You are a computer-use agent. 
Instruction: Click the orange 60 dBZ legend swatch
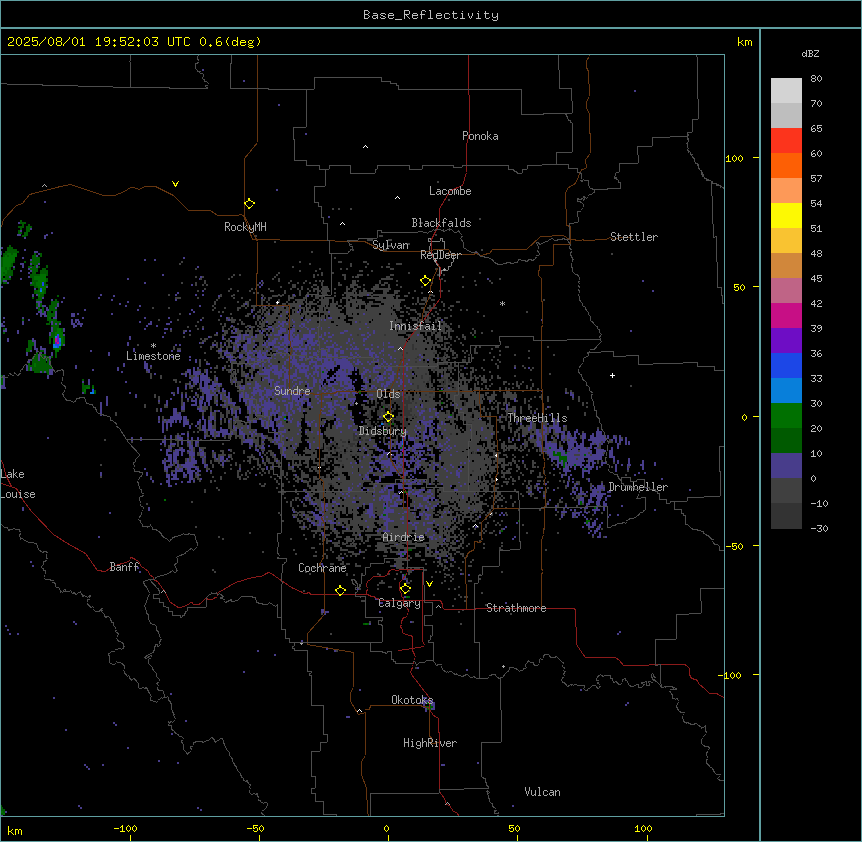point(786,165)
